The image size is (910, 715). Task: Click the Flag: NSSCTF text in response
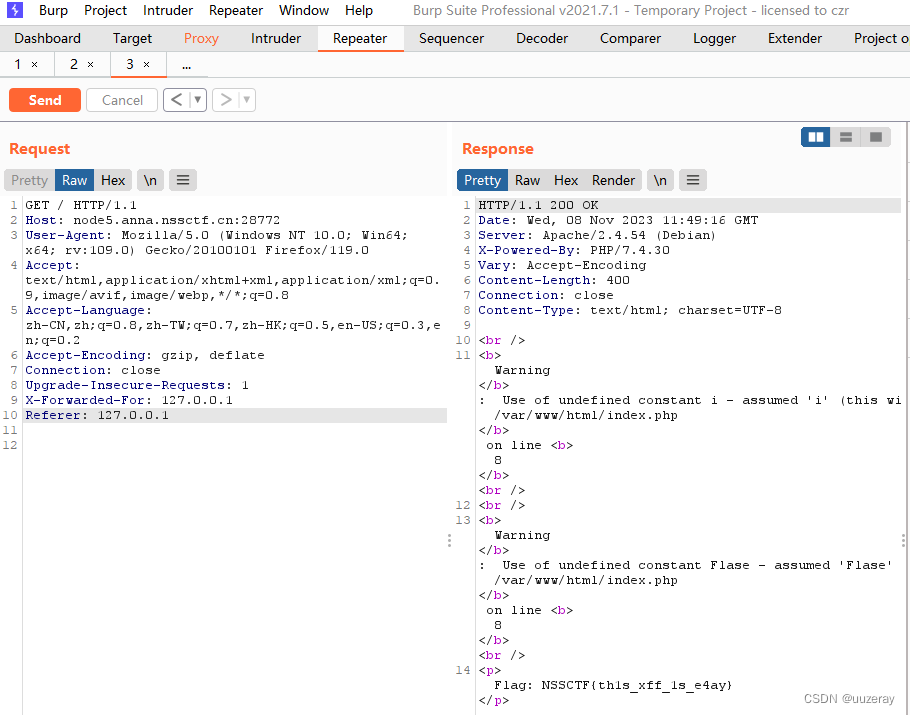613,685
